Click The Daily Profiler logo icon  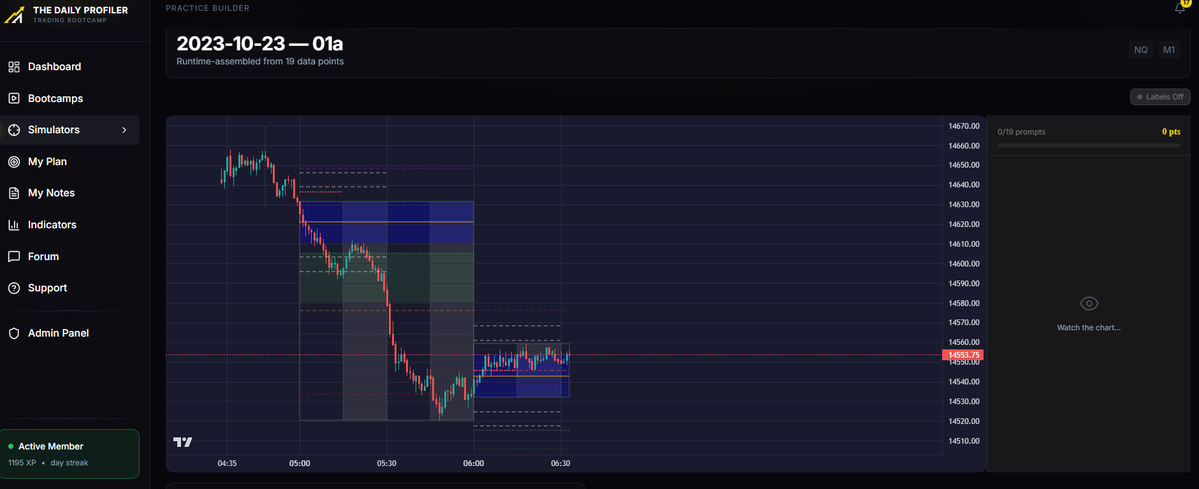pos(14,15)
